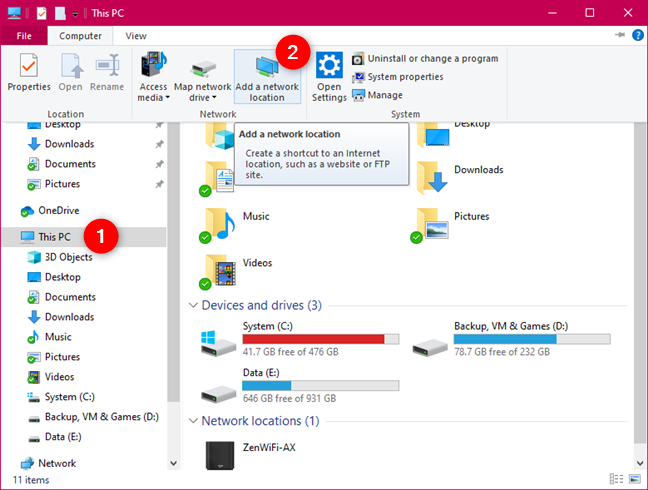Screen dimensions: 648x490
Task: Open the Properties ribbon button
Action: tap(29, 72)
